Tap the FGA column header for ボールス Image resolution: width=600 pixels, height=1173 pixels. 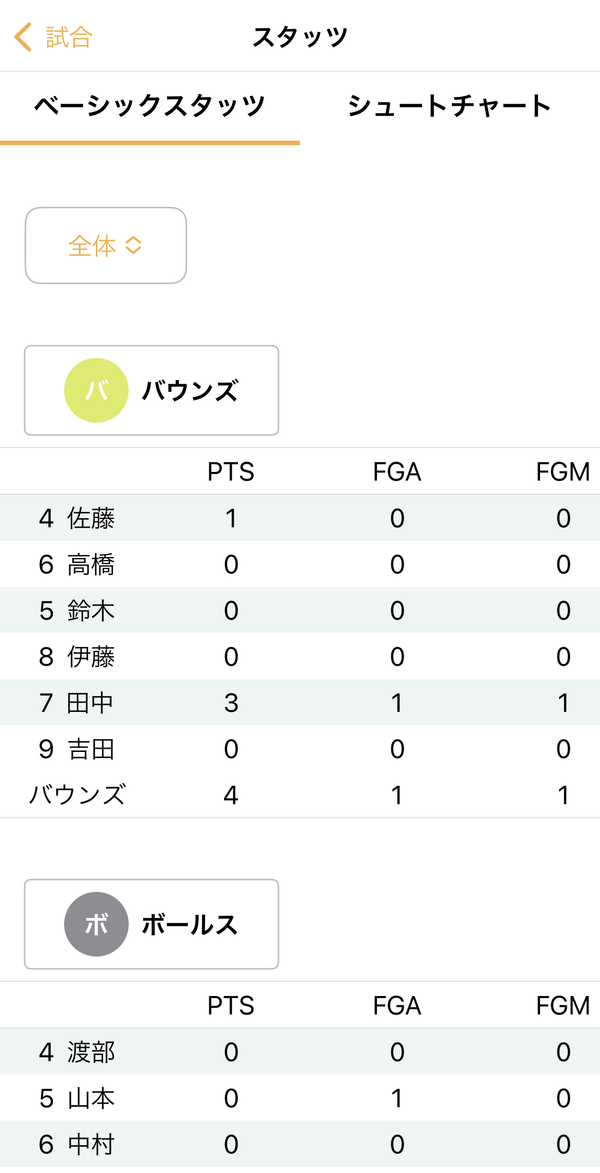pyautogui.click(x=397, y=1006)
